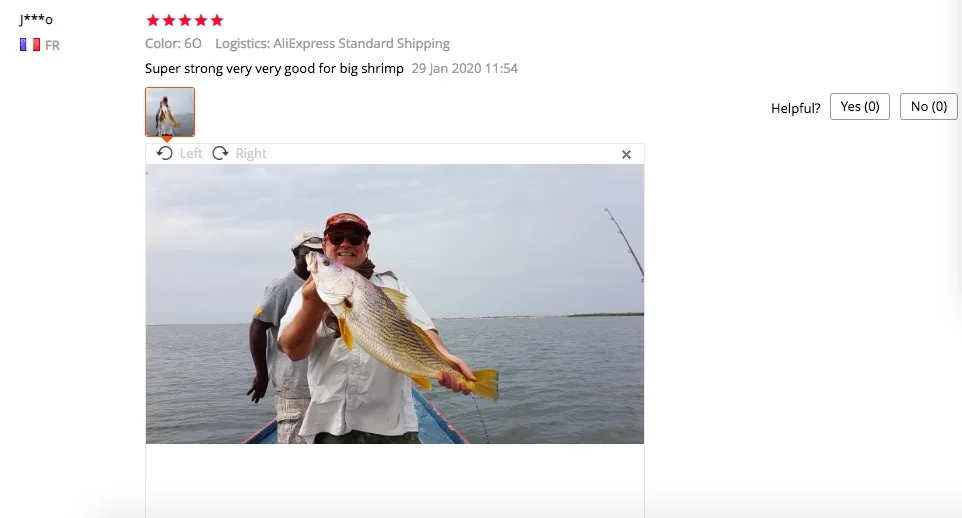Click the third red rating star
Viewport: 962px width, 518px height.
tap(185, 20)
